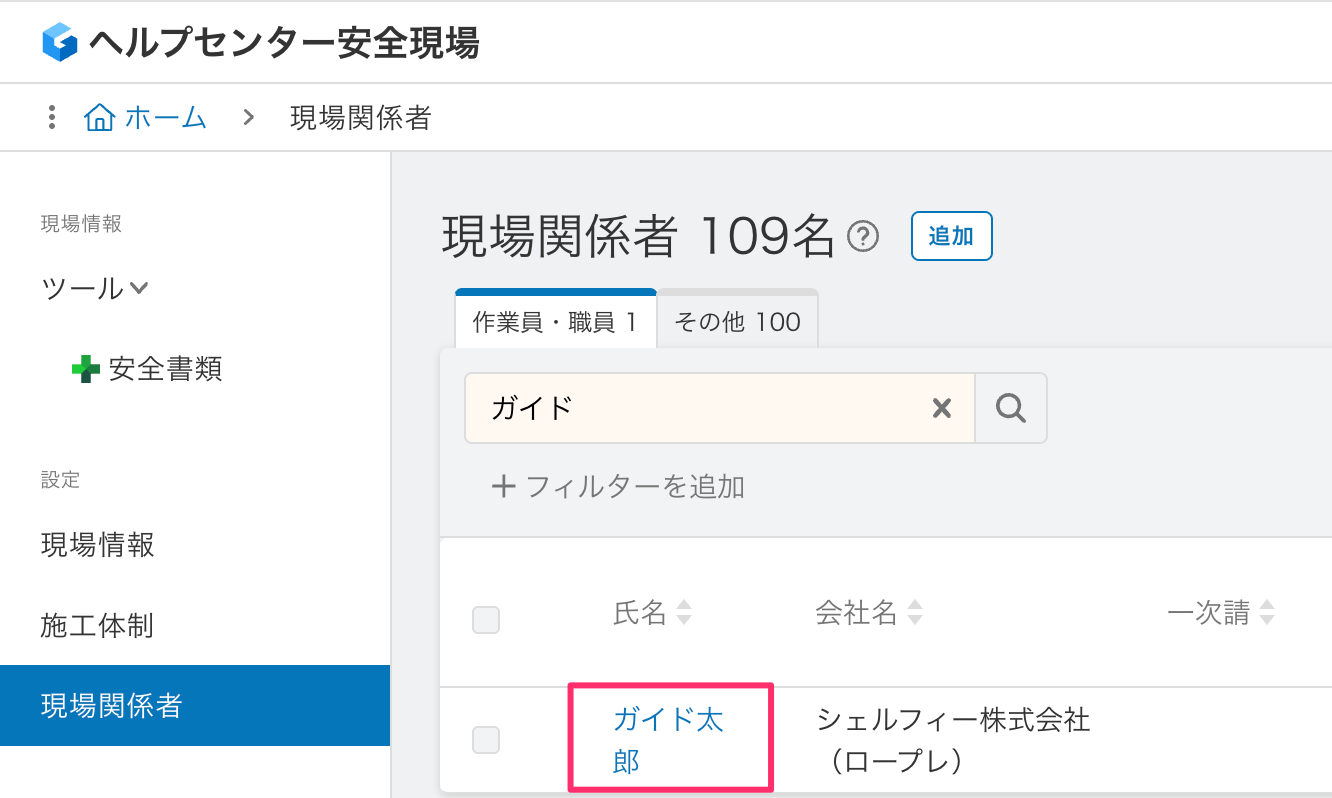Click the question mark help icon near 109名
This screenshot has width=1332, height=798.
coord(862,234)
